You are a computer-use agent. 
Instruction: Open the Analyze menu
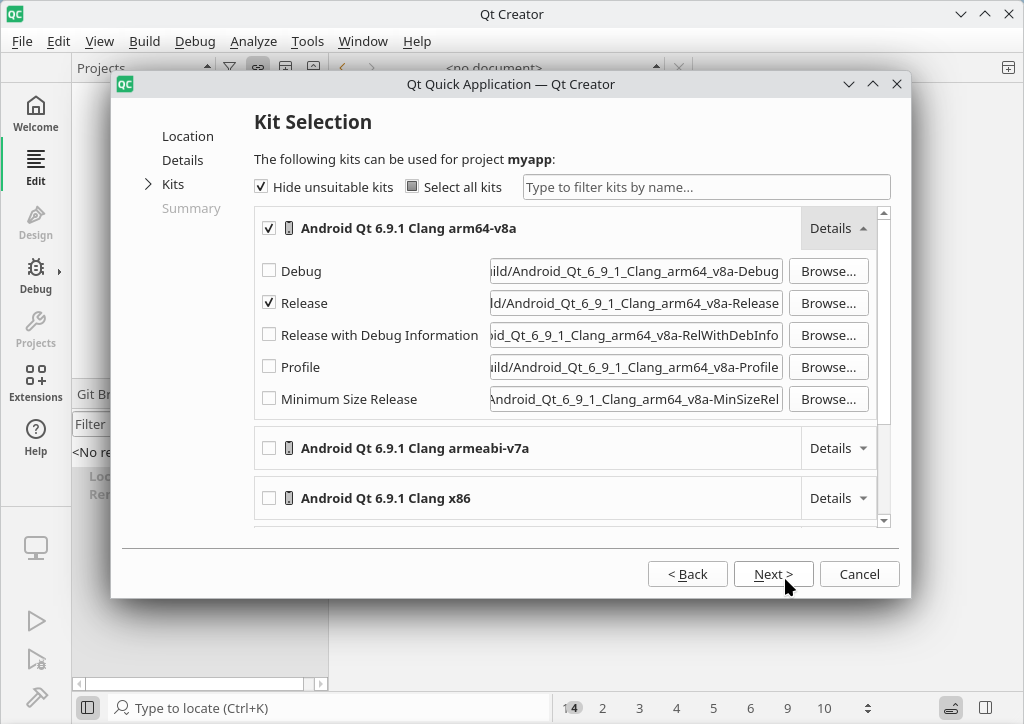pos(253,41)
